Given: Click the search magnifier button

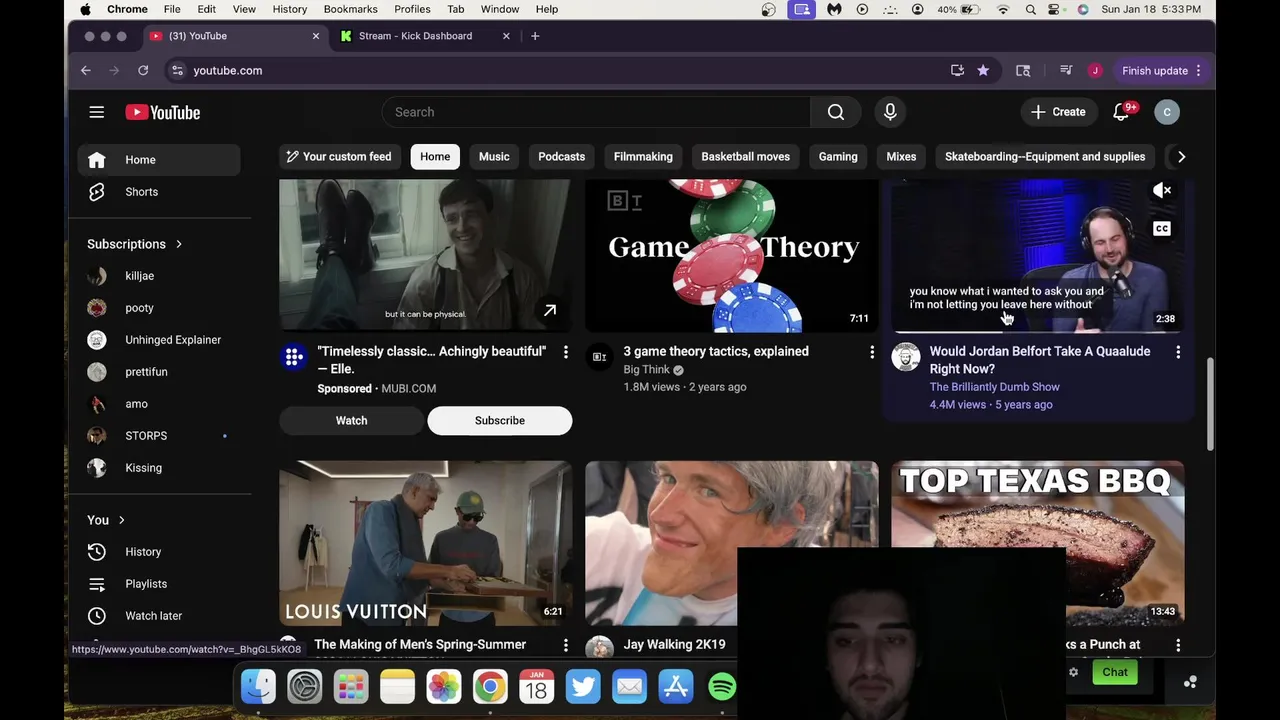Looking at the screenshot, I should pyautogui.click(x=836, y=112).
